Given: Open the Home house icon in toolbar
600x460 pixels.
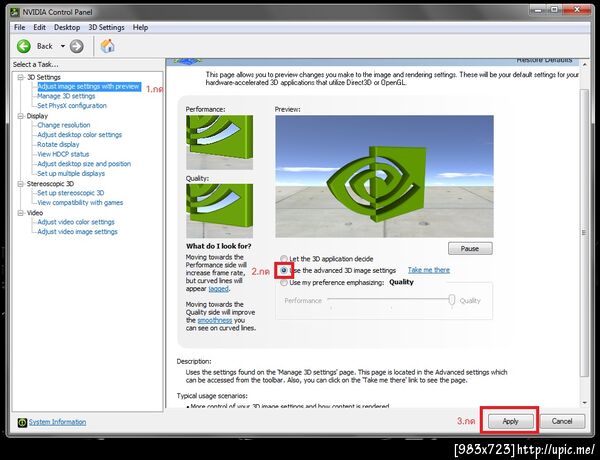Looking at the screenshot, I should 108,46.
